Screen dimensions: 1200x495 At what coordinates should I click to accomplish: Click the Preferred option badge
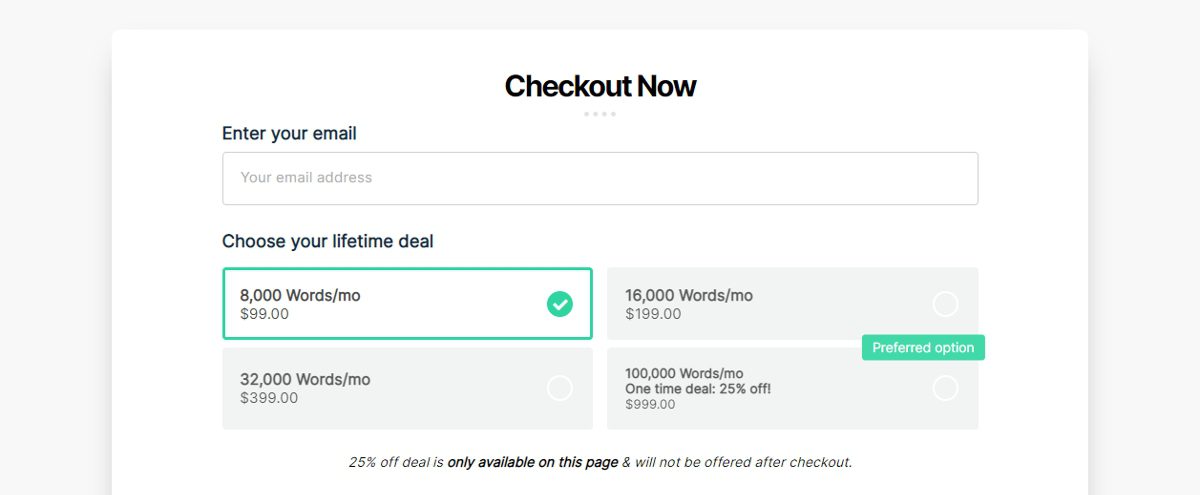coord(923,348)
